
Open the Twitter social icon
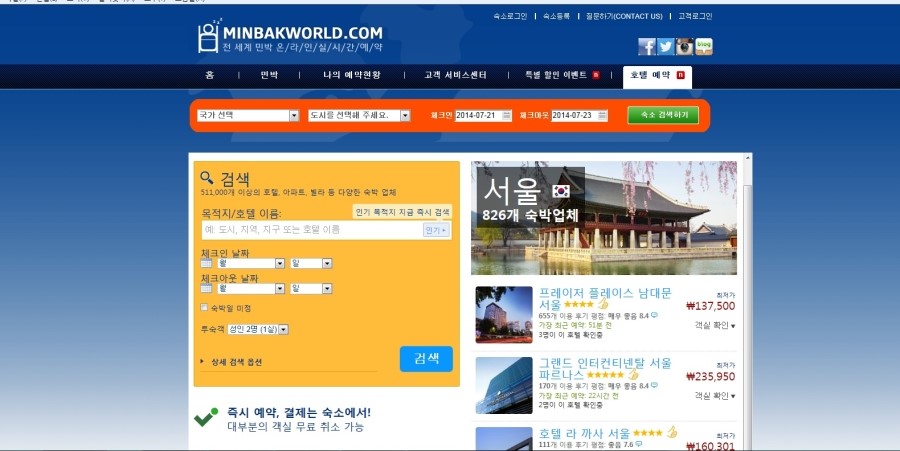tap(666, 46)
